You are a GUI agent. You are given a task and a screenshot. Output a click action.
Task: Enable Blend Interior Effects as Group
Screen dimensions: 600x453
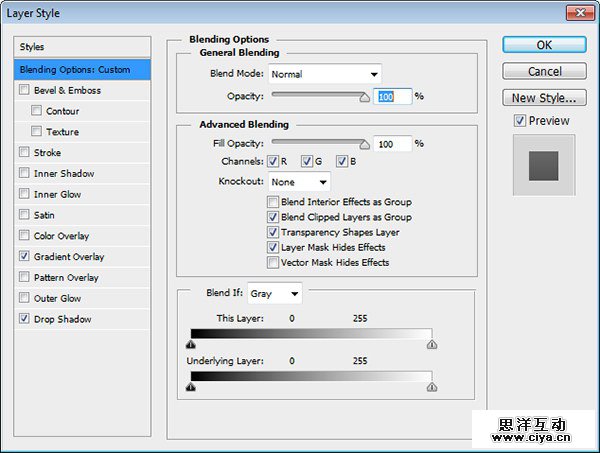273,202
